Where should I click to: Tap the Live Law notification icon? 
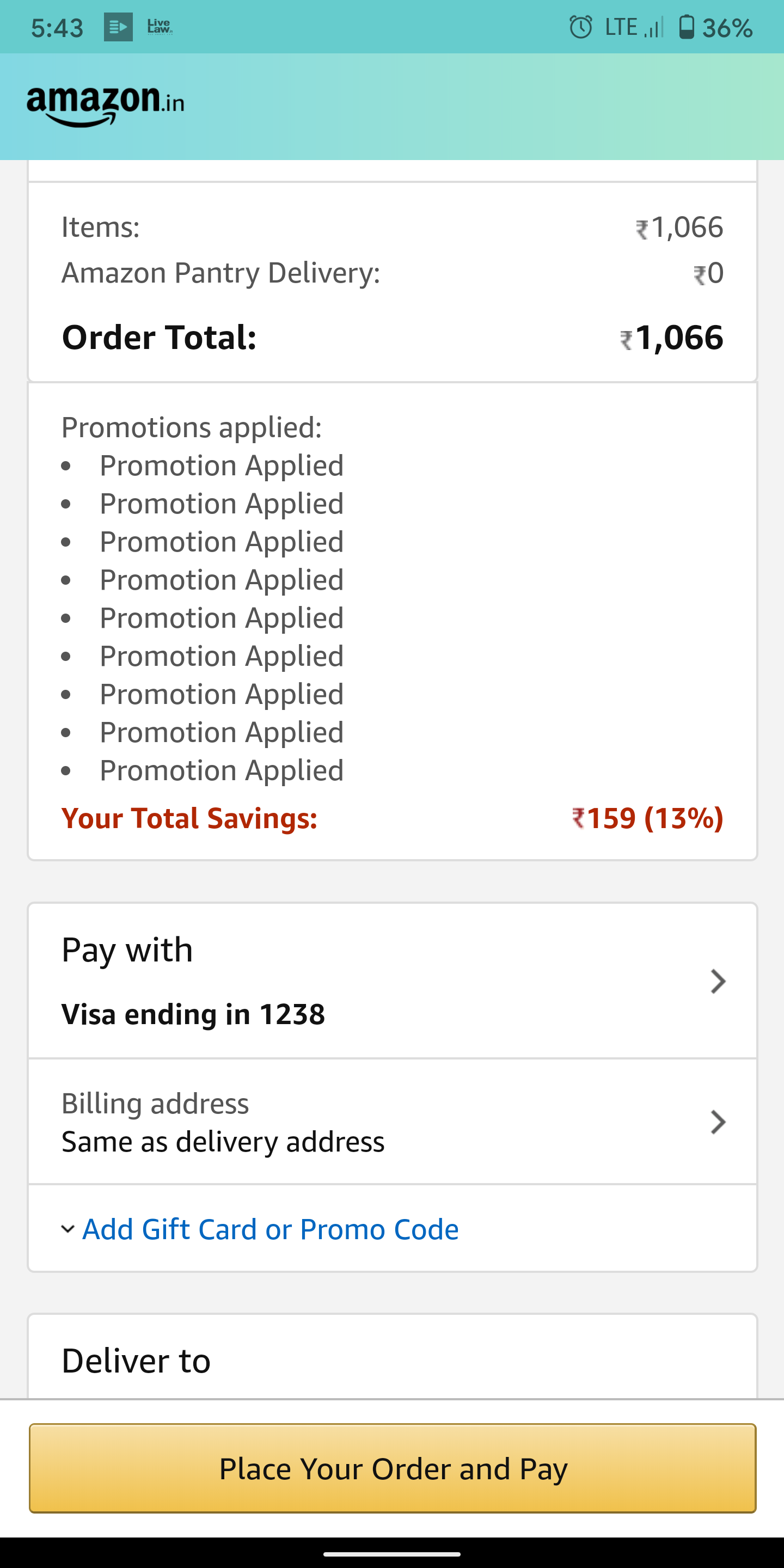pyautogui.click(x=160, y=27)
